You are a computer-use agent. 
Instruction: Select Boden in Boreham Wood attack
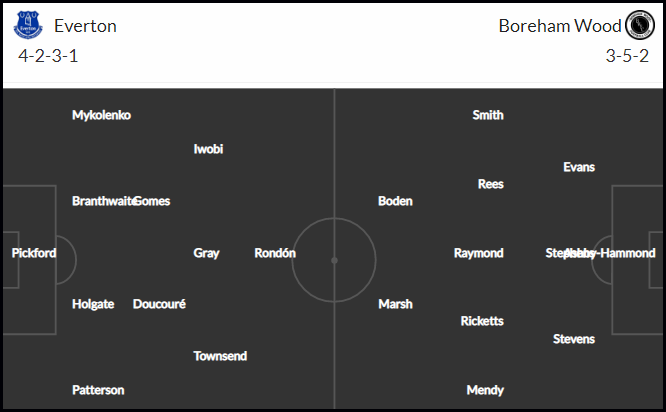tap(395, 201)
